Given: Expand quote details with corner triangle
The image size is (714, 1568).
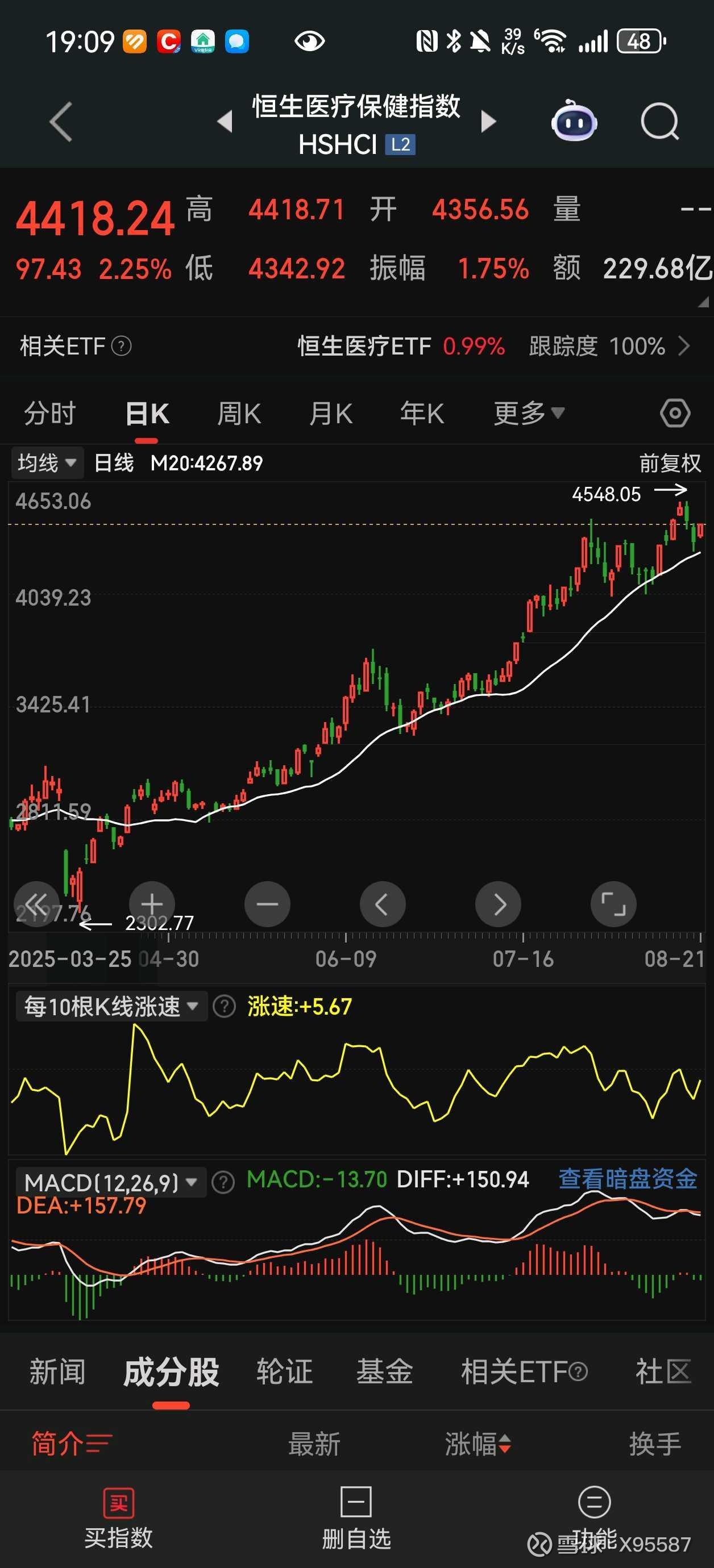Looking at the screenshot, I should (x=703, y=301).
